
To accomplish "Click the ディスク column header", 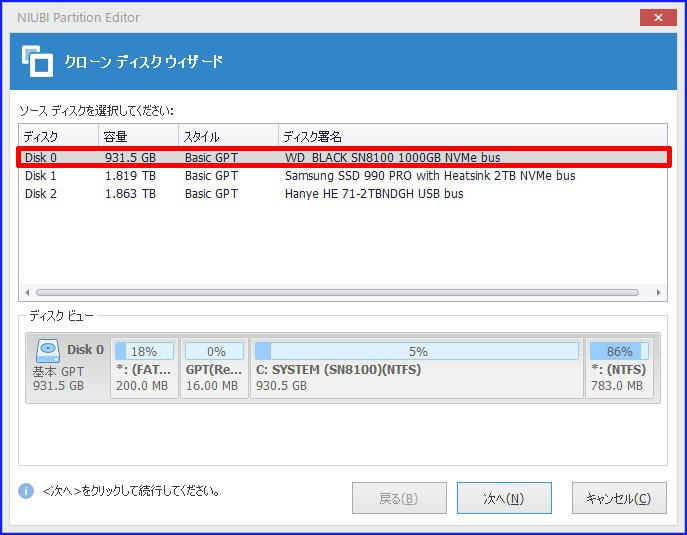I will 59,136.
